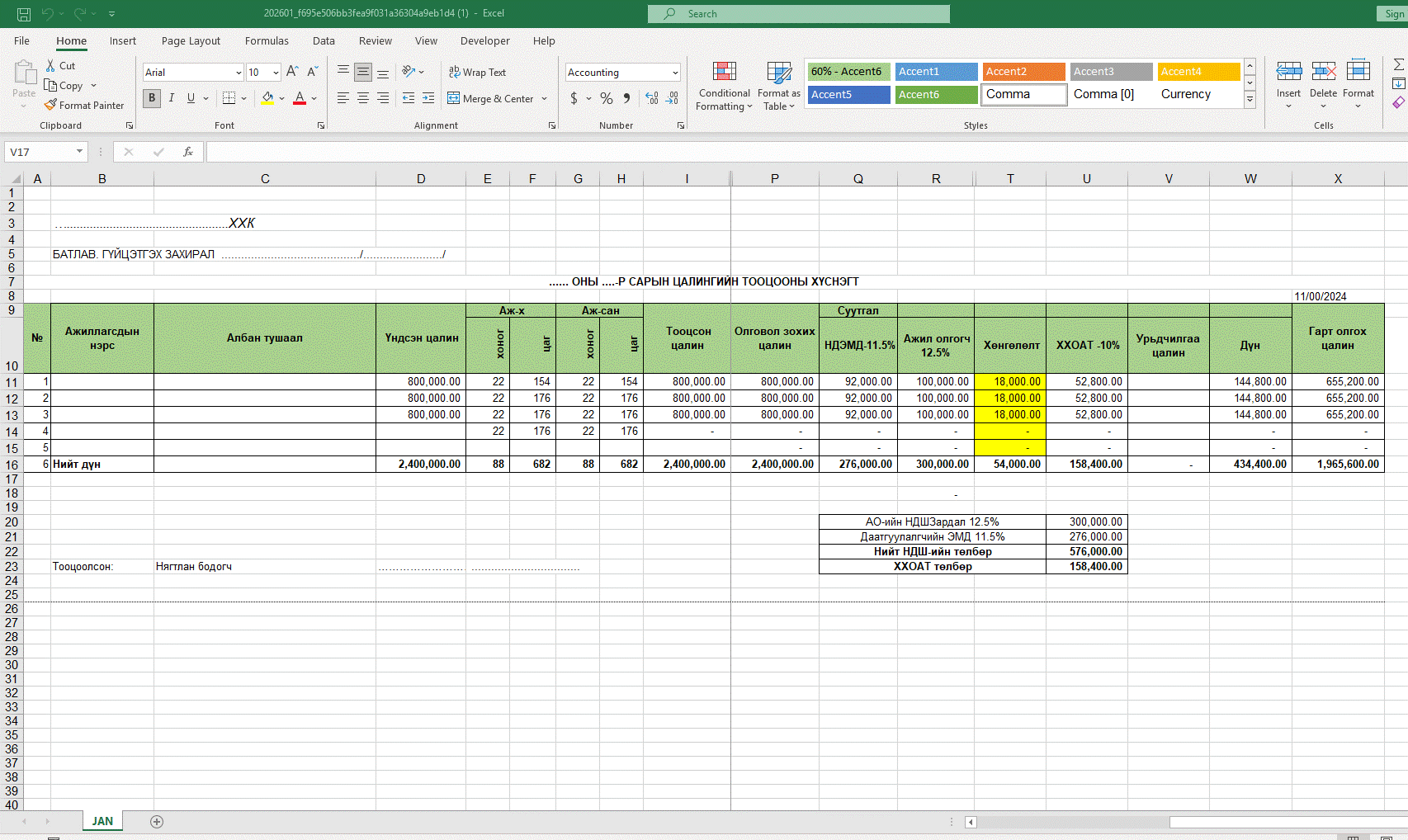Add a new sheet with plus icon

[157, 821]
